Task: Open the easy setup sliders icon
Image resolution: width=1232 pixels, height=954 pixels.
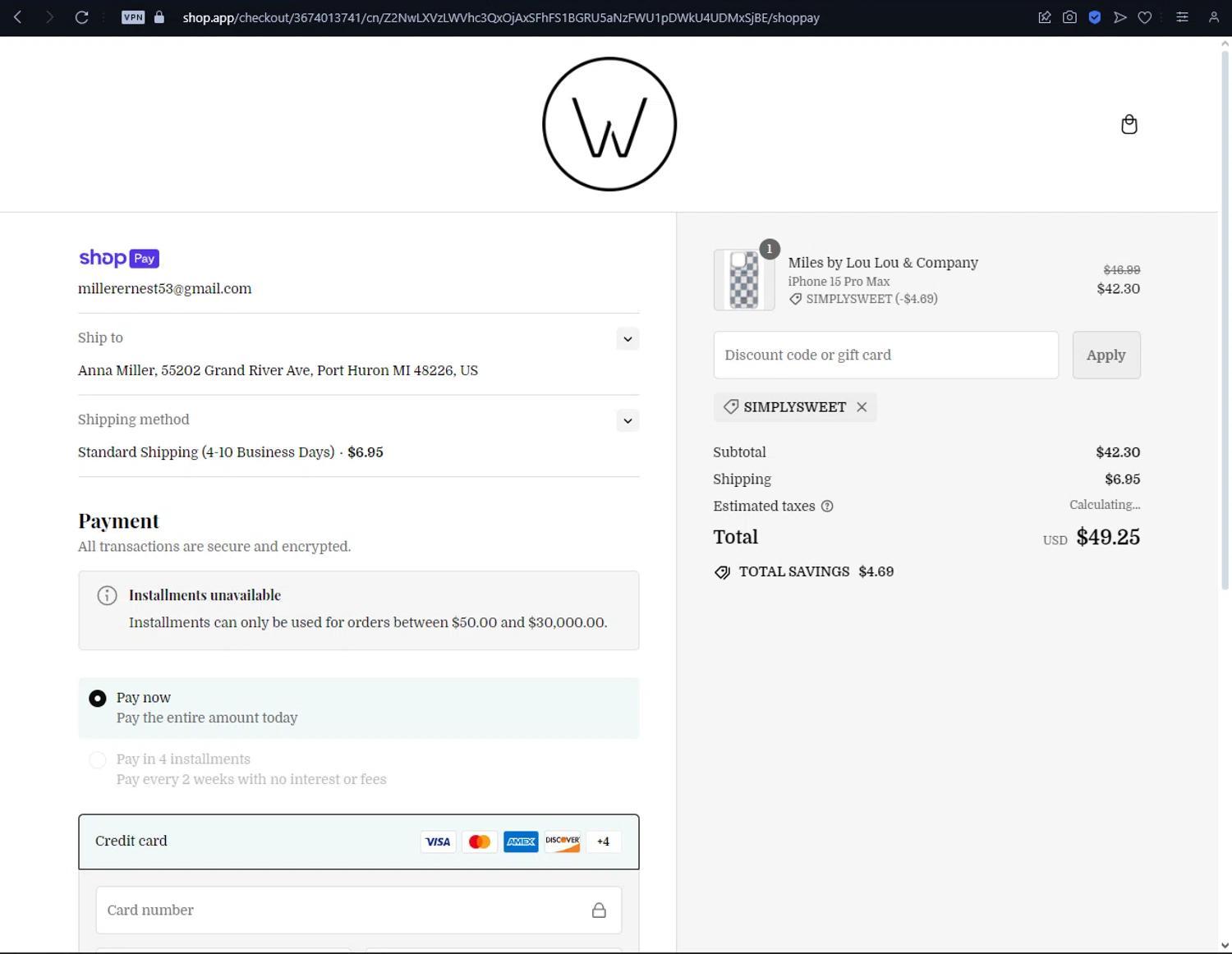Action: (x=1182, y=17)
